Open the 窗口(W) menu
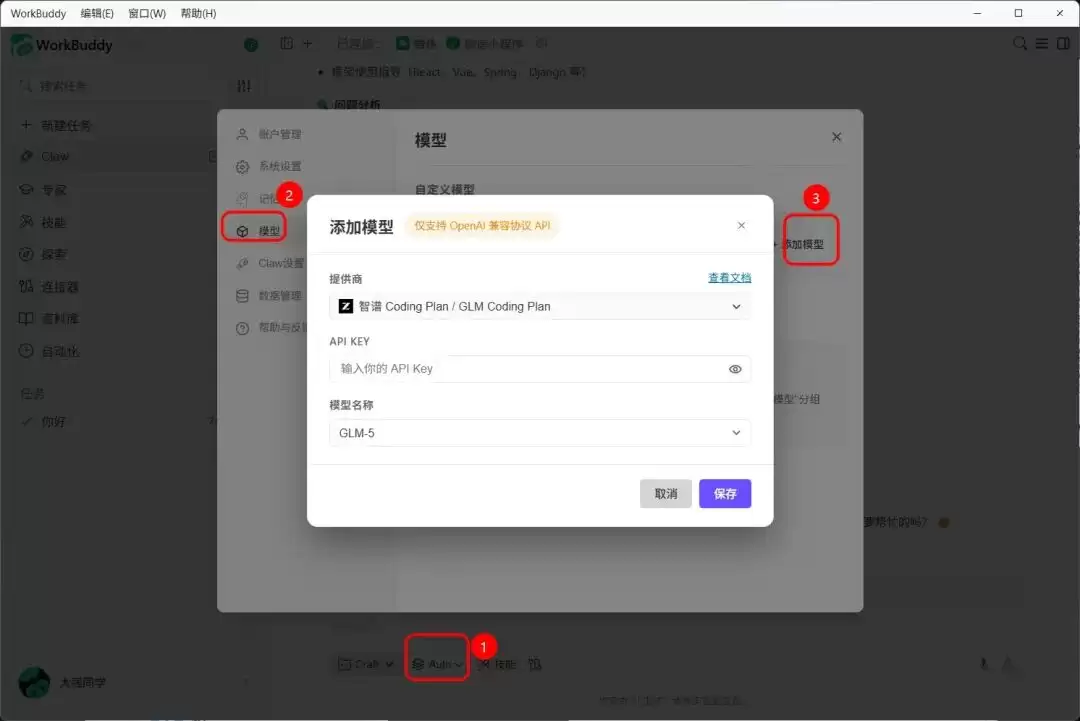This screenshot has width=1080, height=721. pos(147,13)
